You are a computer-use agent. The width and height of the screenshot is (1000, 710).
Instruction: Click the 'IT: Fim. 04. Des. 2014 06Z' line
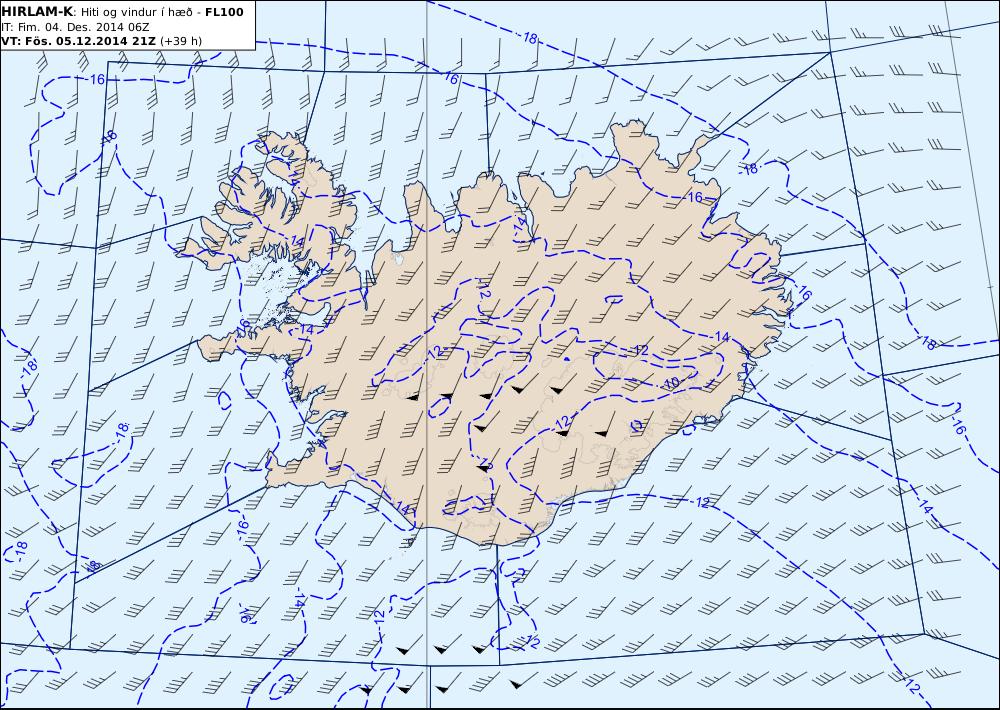(x=75, y=27)
